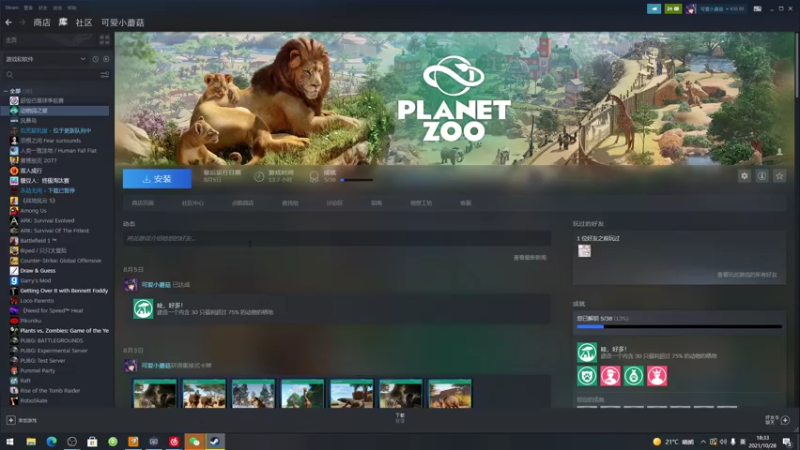Open the 创意工坊 workshop tab
Screen dimensions: 800x450
pos(421,203)
